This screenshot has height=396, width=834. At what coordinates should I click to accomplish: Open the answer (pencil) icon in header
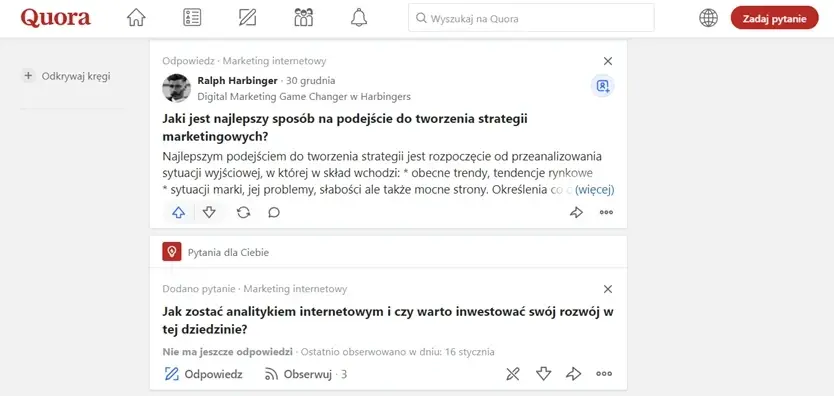[247, 18]
